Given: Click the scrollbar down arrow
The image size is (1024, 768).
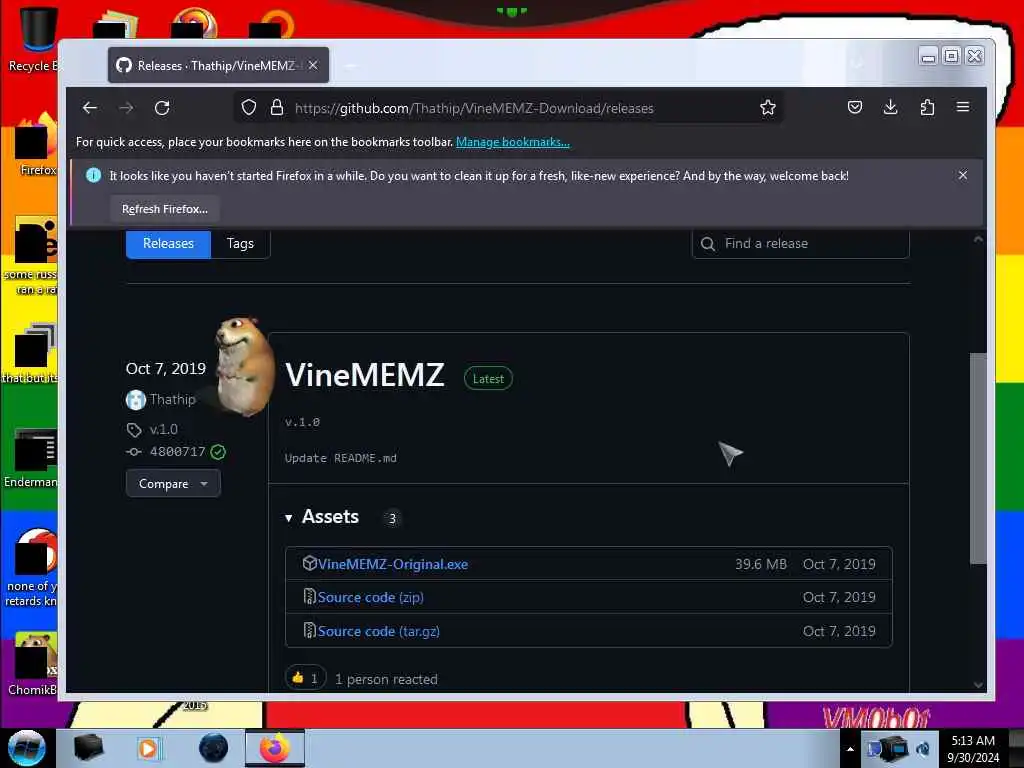Looking at the screenshot, I should pyautogui.click(x=978, y=684).
